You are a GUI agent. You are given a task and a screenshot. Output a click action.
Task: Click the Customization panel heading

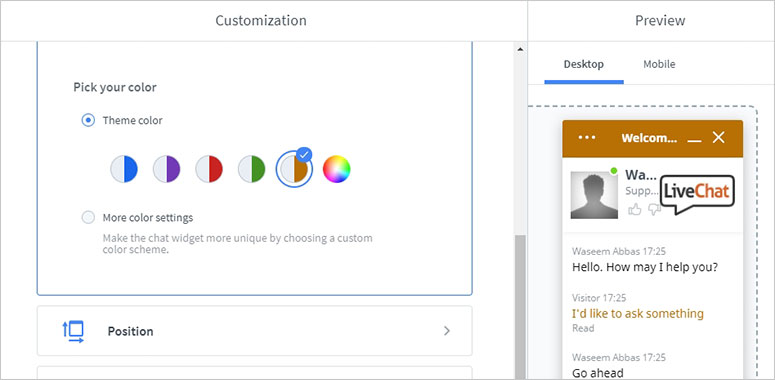(261, 20)
